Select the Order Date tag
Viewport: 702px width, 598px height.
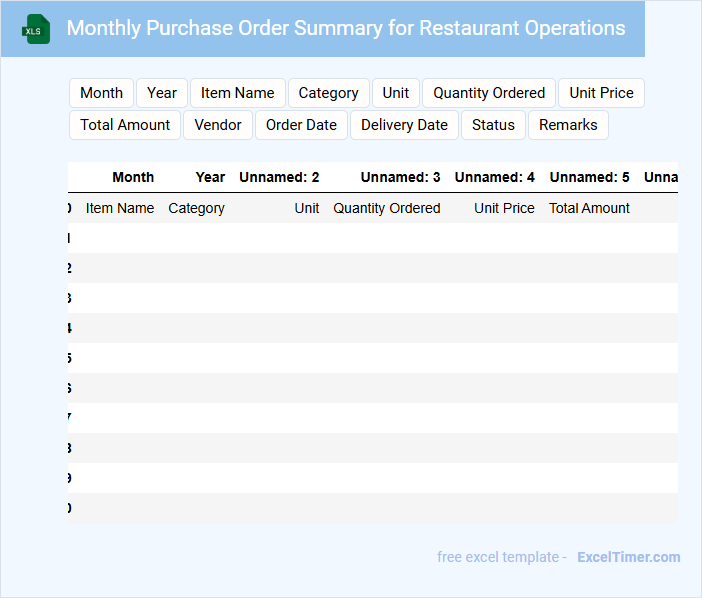coord(301,125)
